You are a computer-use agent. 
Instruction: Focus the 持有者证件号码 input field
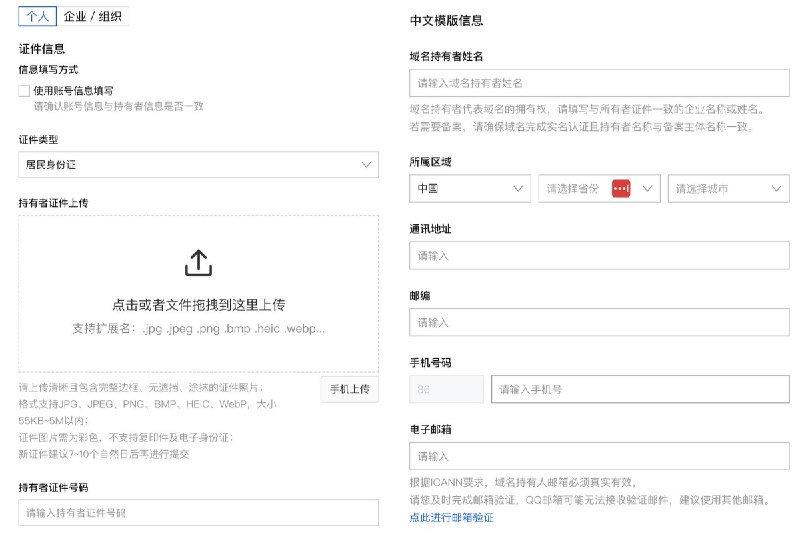198,512
